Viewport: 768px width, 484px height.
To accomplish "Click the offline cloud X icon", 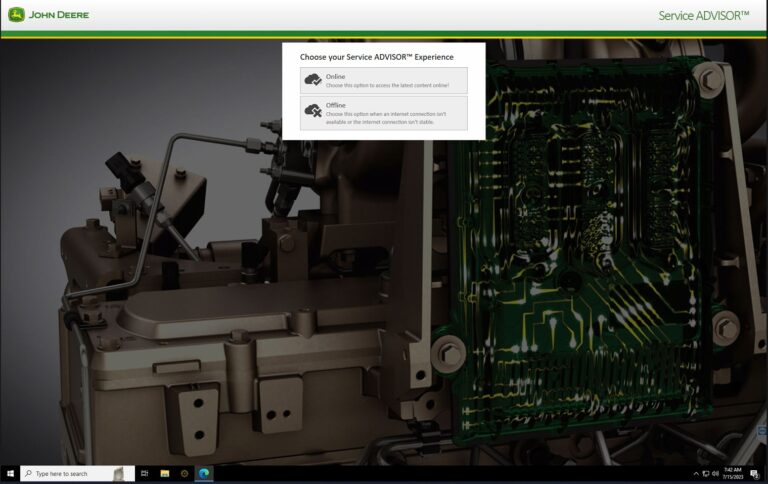I will pos(313,111).
